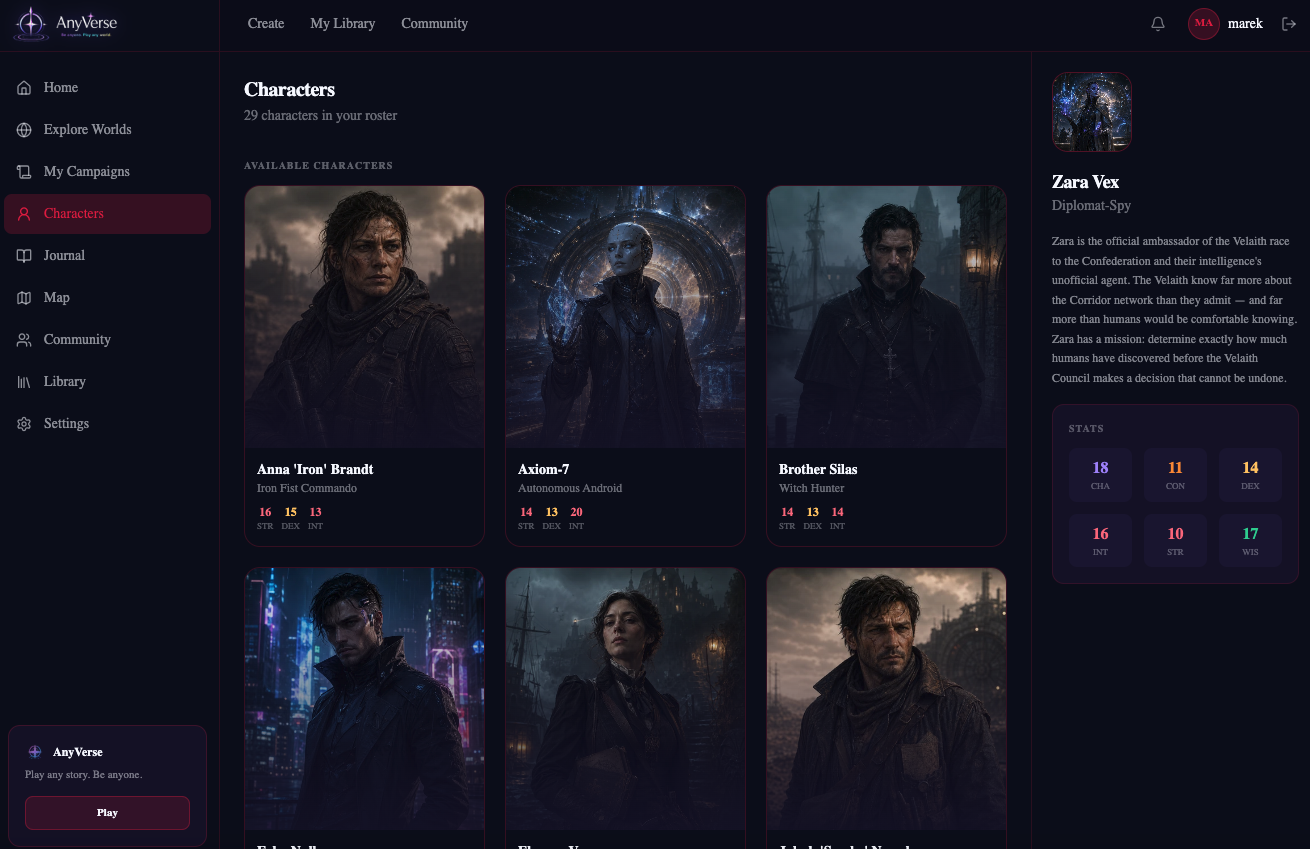Open the Journal book icon
Screen dimensions: 1310x849
(x=24, y=256)
